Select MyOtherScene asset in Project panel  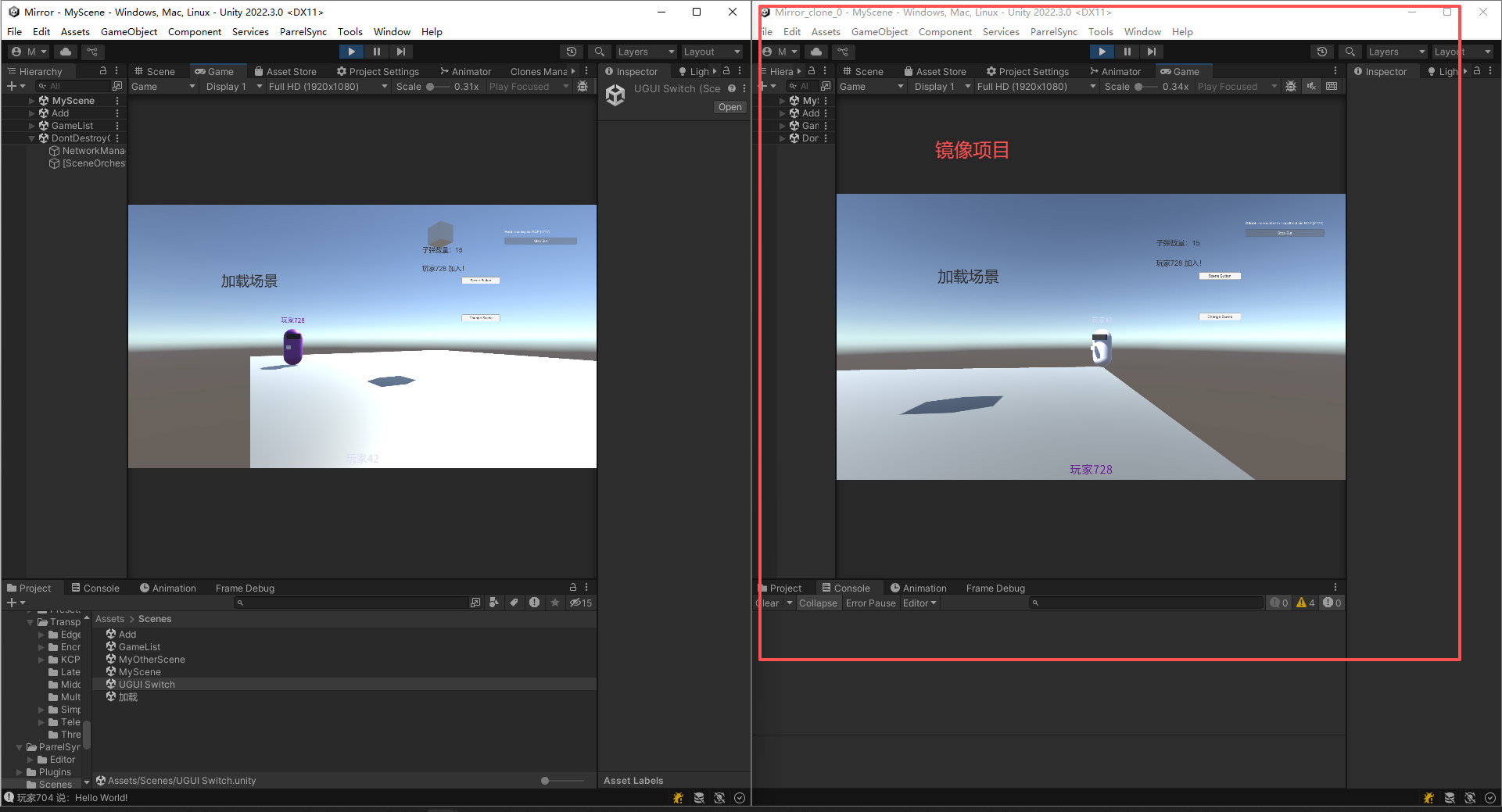click(x=152, y=660)
